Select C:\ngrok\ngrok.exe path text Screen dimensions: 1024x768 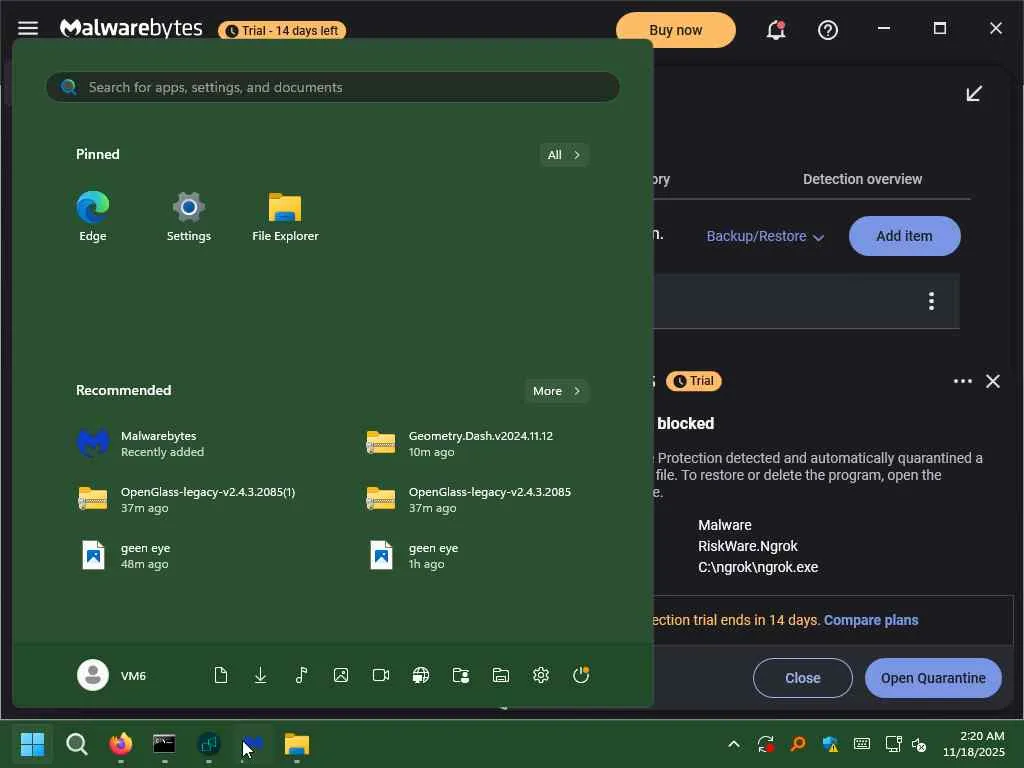pos(758,568)
